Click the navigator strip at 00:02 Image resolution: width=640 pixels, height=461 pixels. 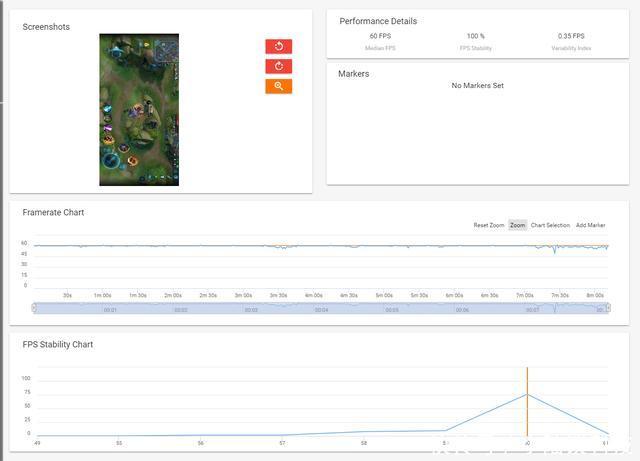point(181,310)
